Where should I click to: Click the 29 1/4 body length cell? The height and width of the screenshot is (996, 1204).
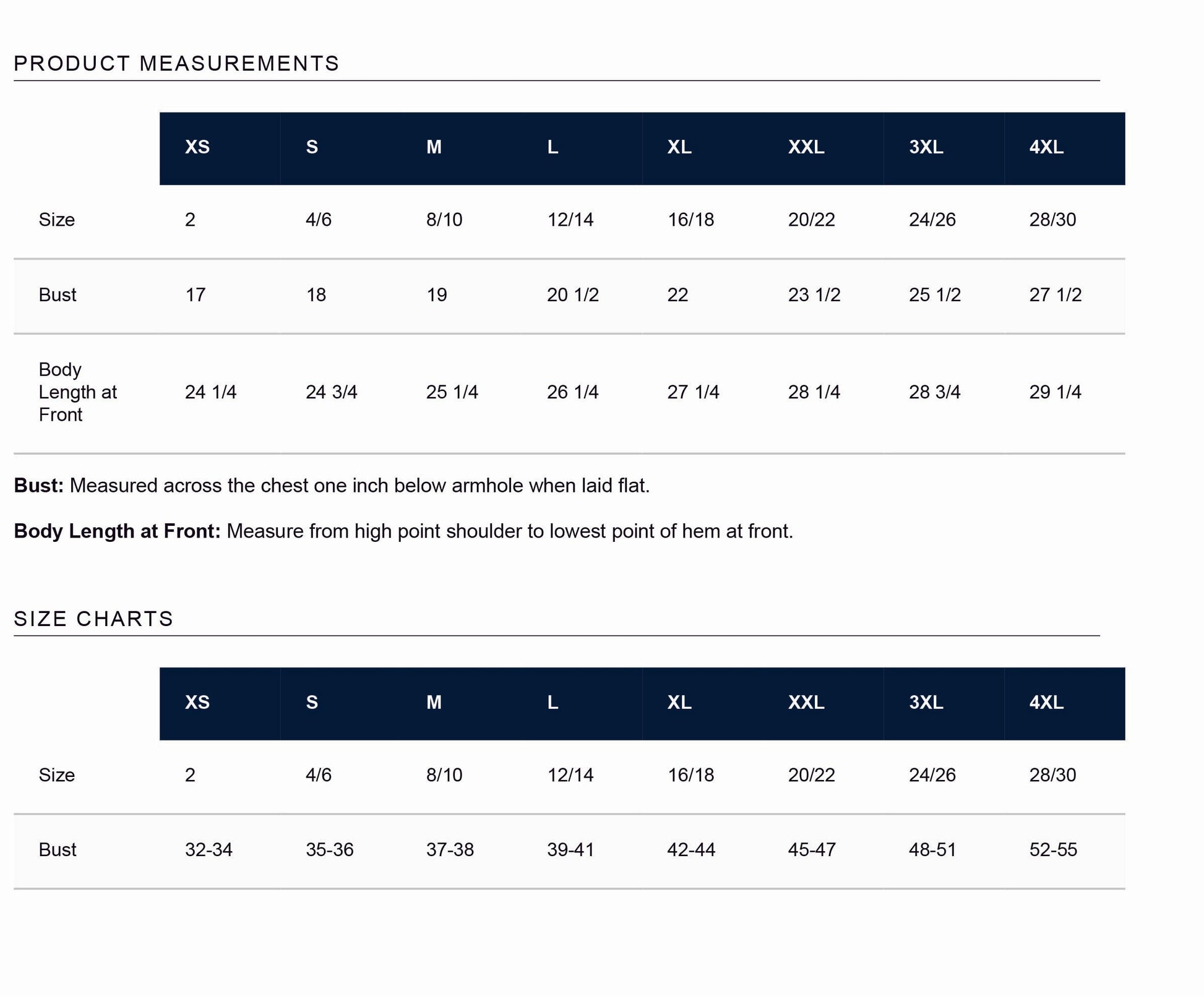click(x=1055, y=392)
